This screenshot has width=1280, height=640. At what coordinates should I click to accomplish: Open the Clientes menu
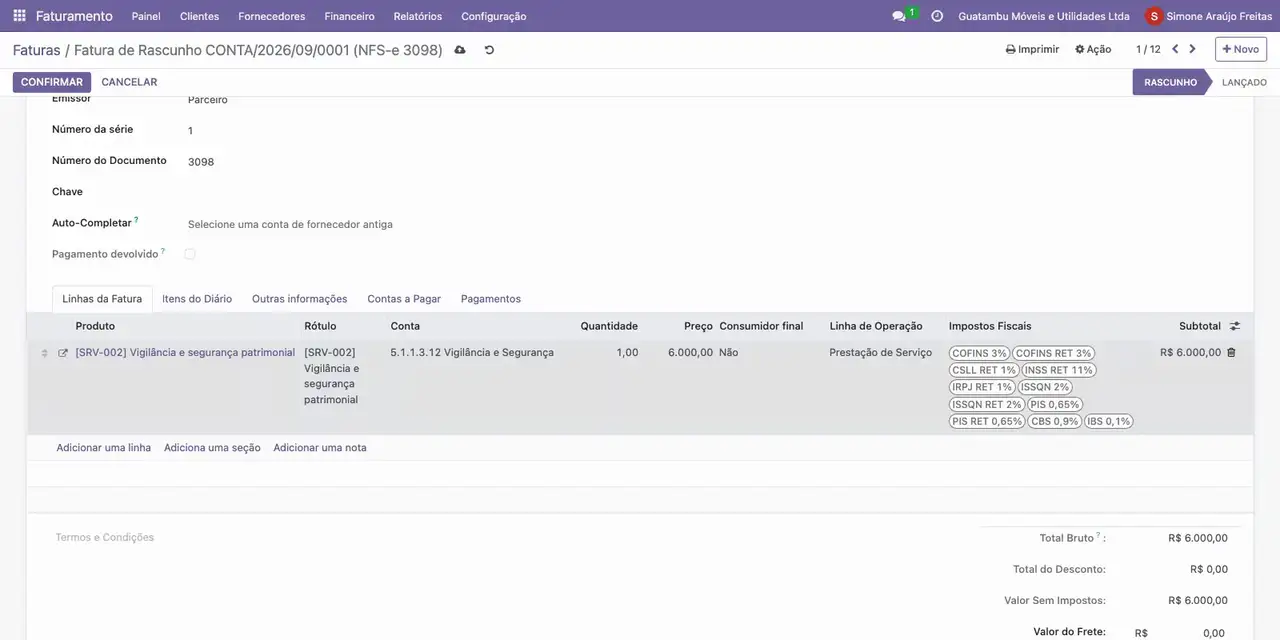click(x=199, y=16)
